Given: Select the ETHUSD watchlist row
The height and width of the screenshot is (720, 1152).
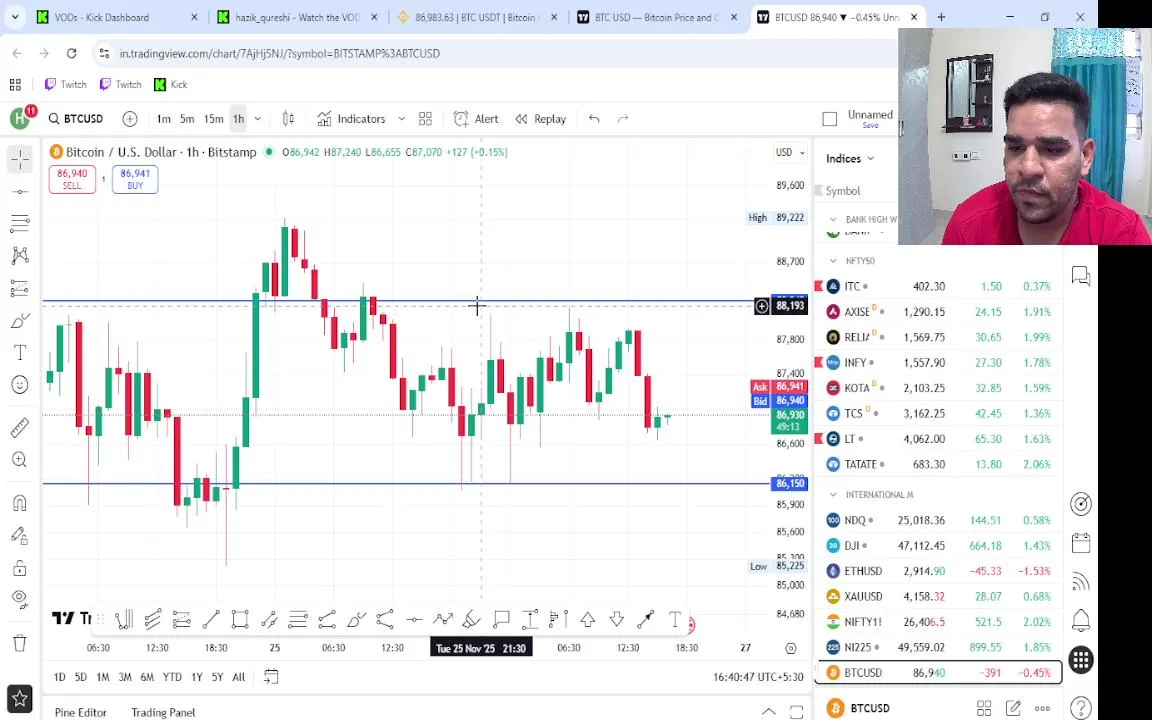Looking at the screenshot, I should [x=938, y=571].
